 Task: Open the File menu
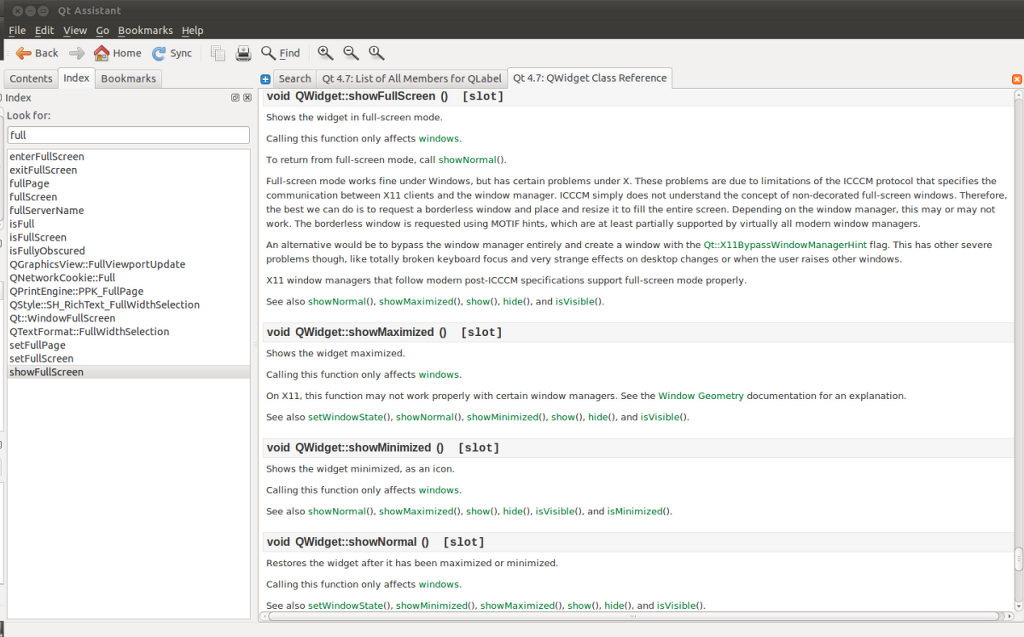(17, 30)
